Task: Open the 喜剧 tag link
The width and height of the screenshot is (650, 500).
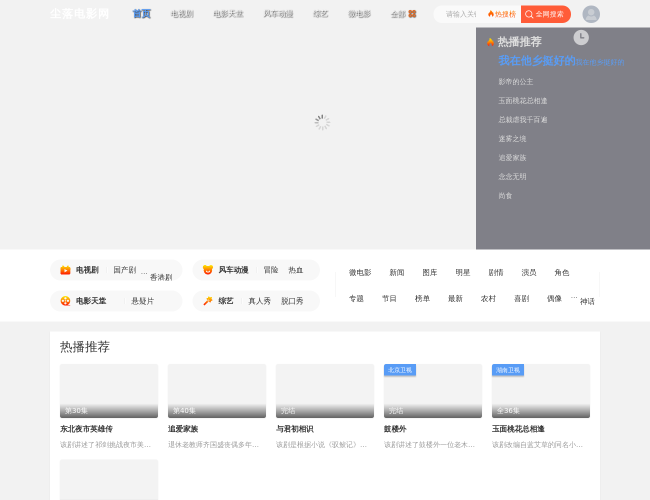Action: pyautogui.click(x=521, y=299)
